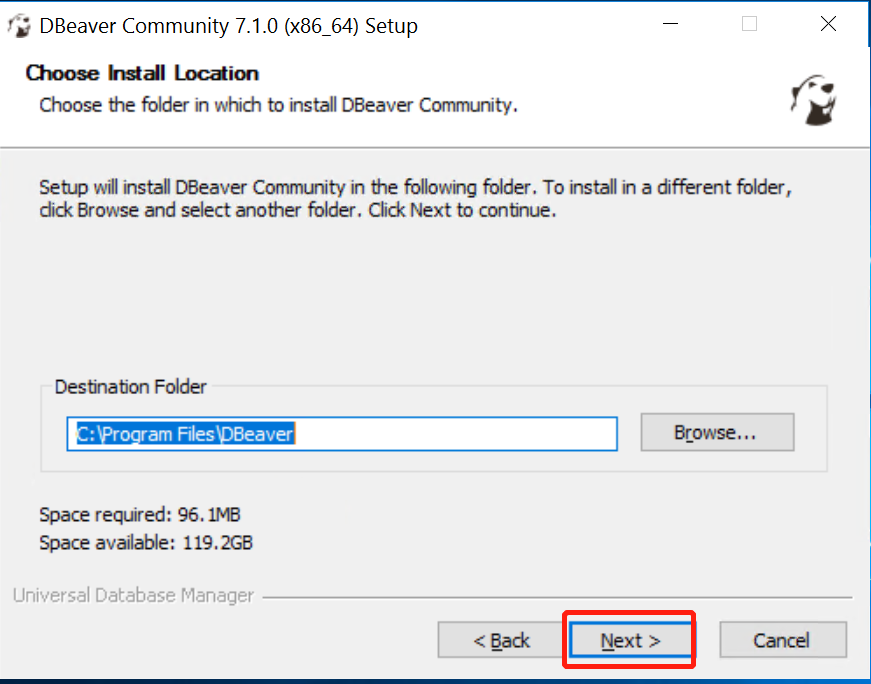
Task: Cancel the DBeaver installation
Action: coord(783,640)
